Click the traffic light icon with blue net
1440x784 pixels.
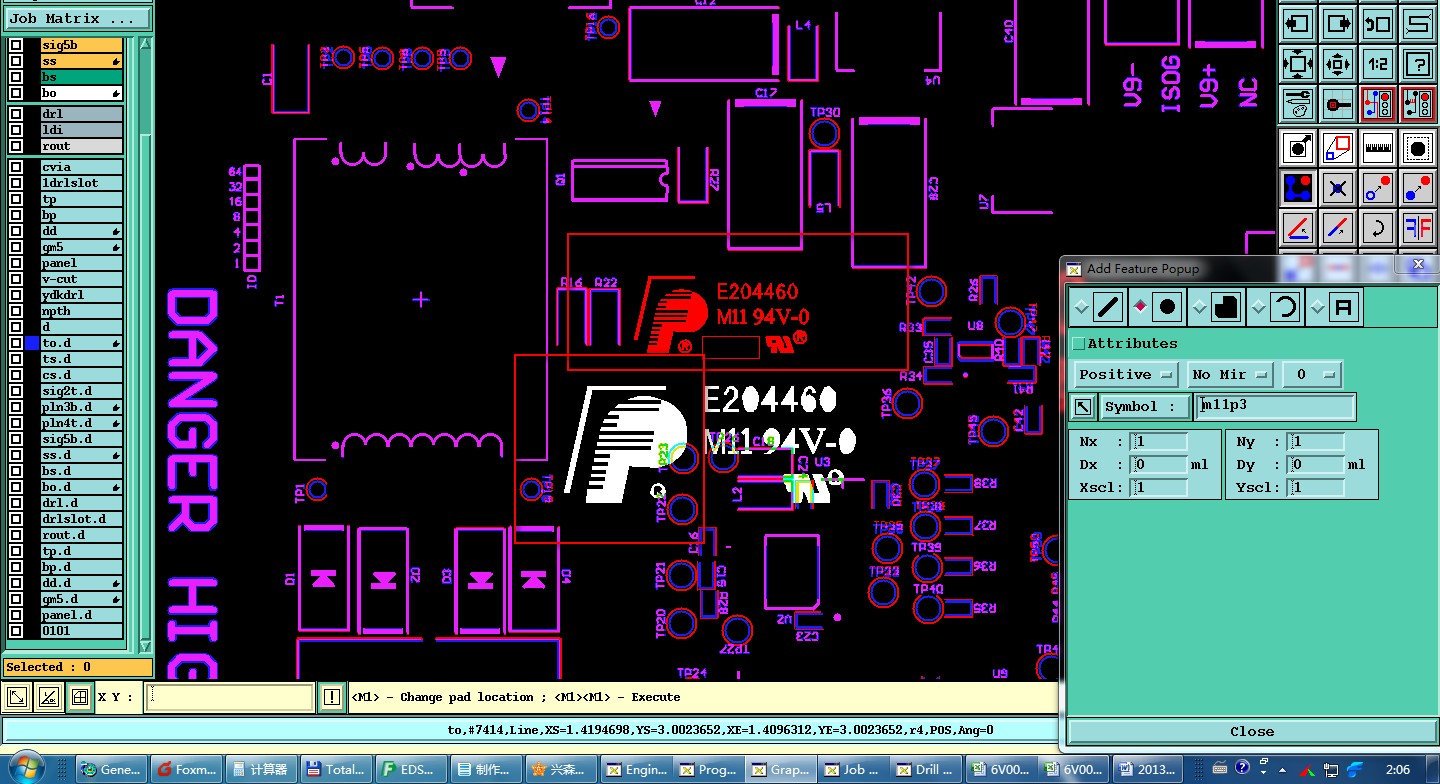(1378, 104)
